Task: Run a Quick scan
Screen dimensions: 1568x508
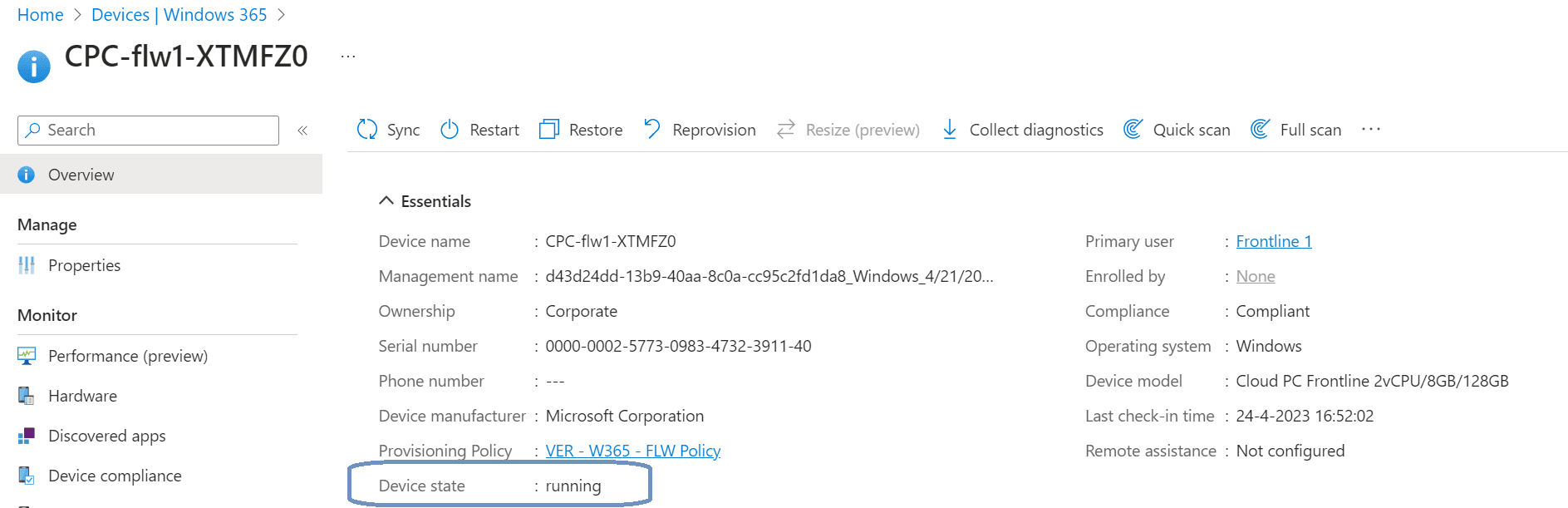Action: [1177, 130]
